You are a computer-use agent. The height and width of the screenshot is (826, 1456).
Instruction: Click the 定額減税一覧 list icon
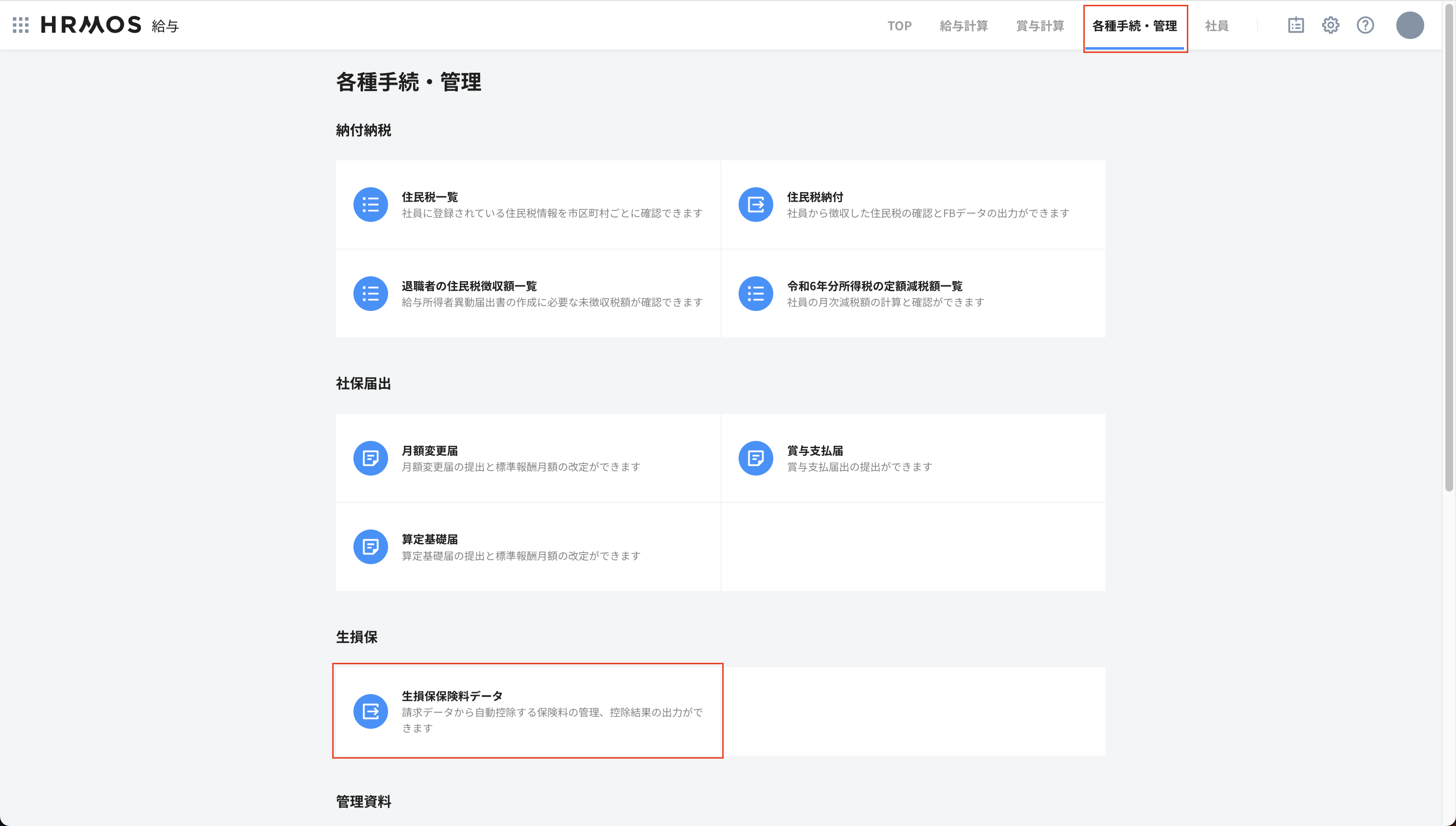click(756, 293)
